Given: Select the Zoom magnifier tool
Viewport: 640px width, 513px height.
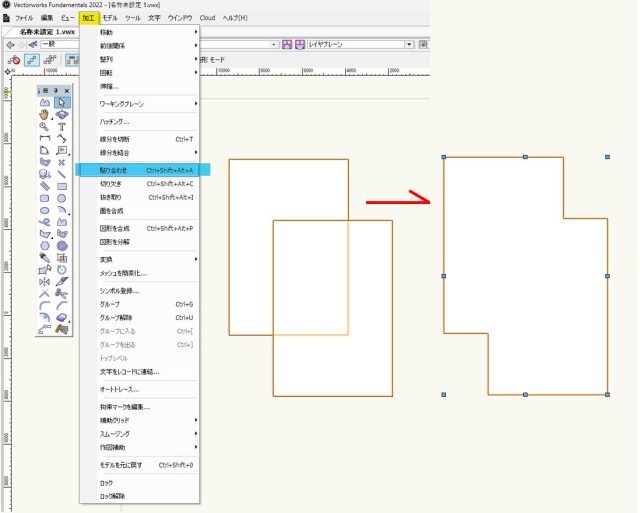Looking at the screenshot, I should coord(45,127).
